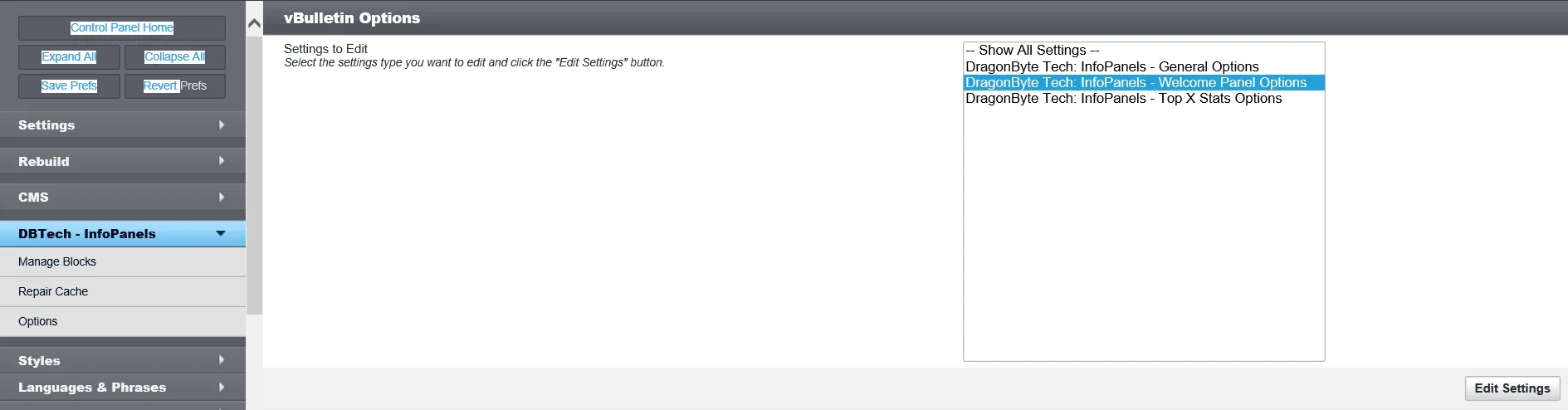The image size is (1568, 410).
Task: Expand the Rebuild menu group
Action: pyautogui.click(x=123, y=161)
